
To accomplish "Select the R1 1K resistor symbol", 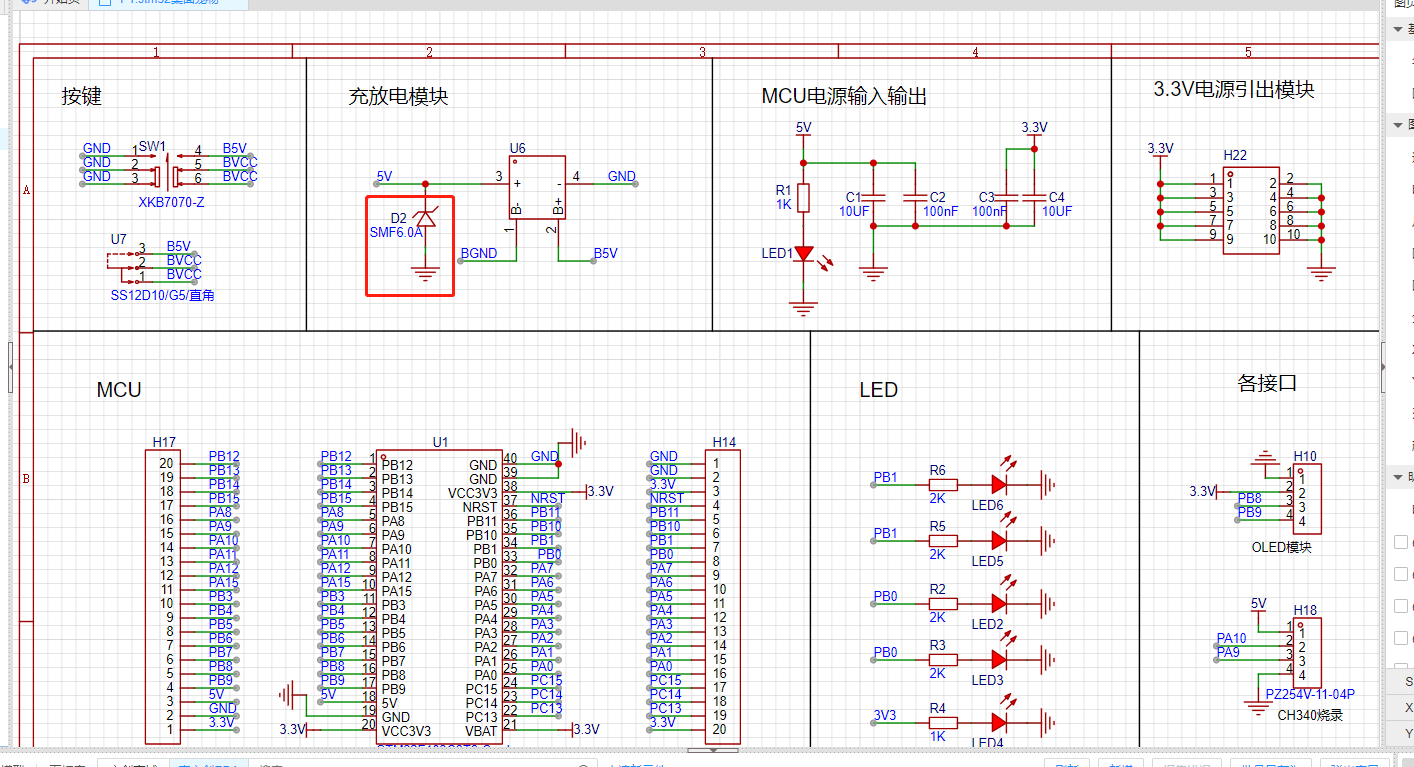I will point(802,197).
